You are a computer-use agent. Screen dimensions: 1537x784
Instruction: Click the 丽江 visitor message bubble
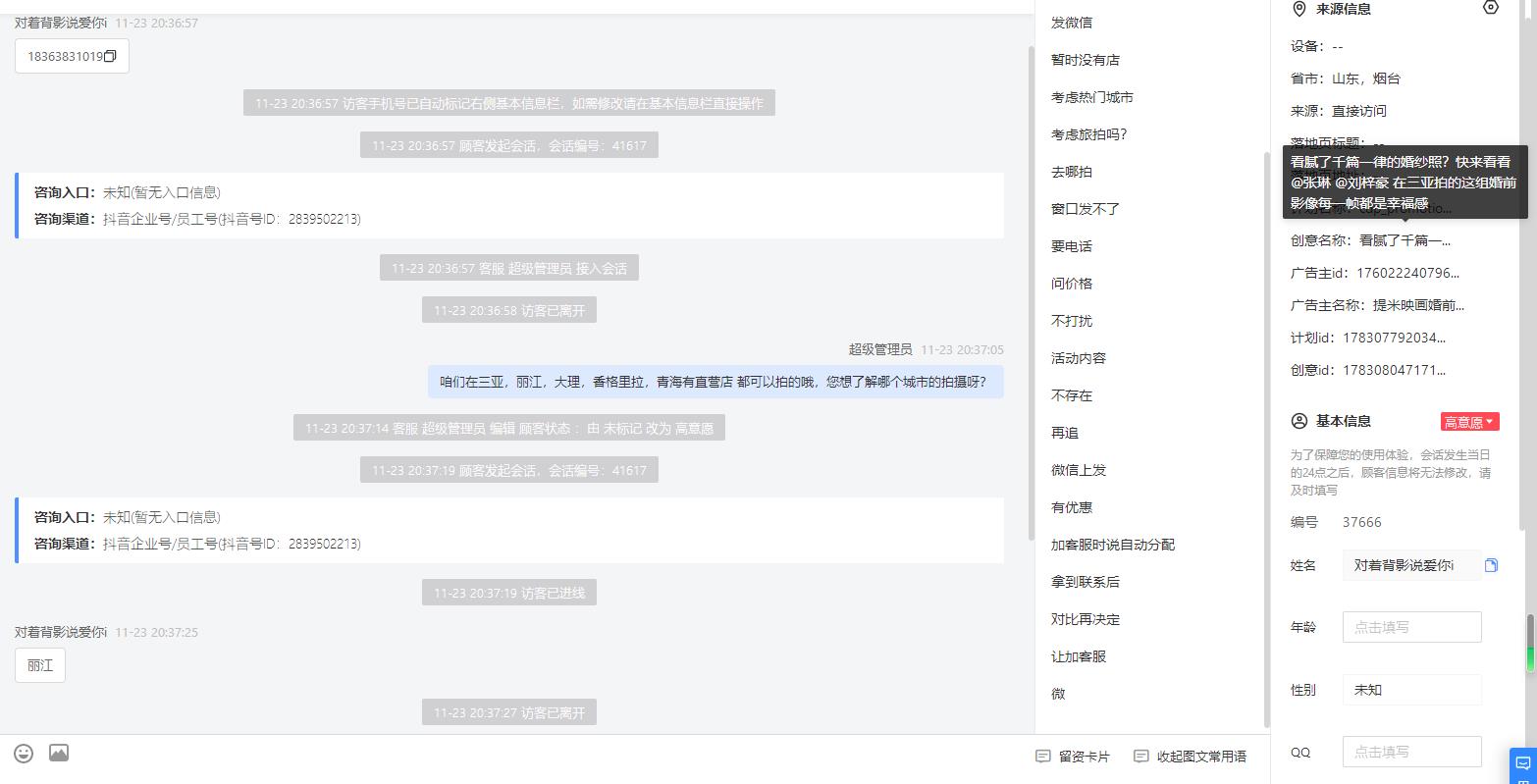(x=40, y=665)
